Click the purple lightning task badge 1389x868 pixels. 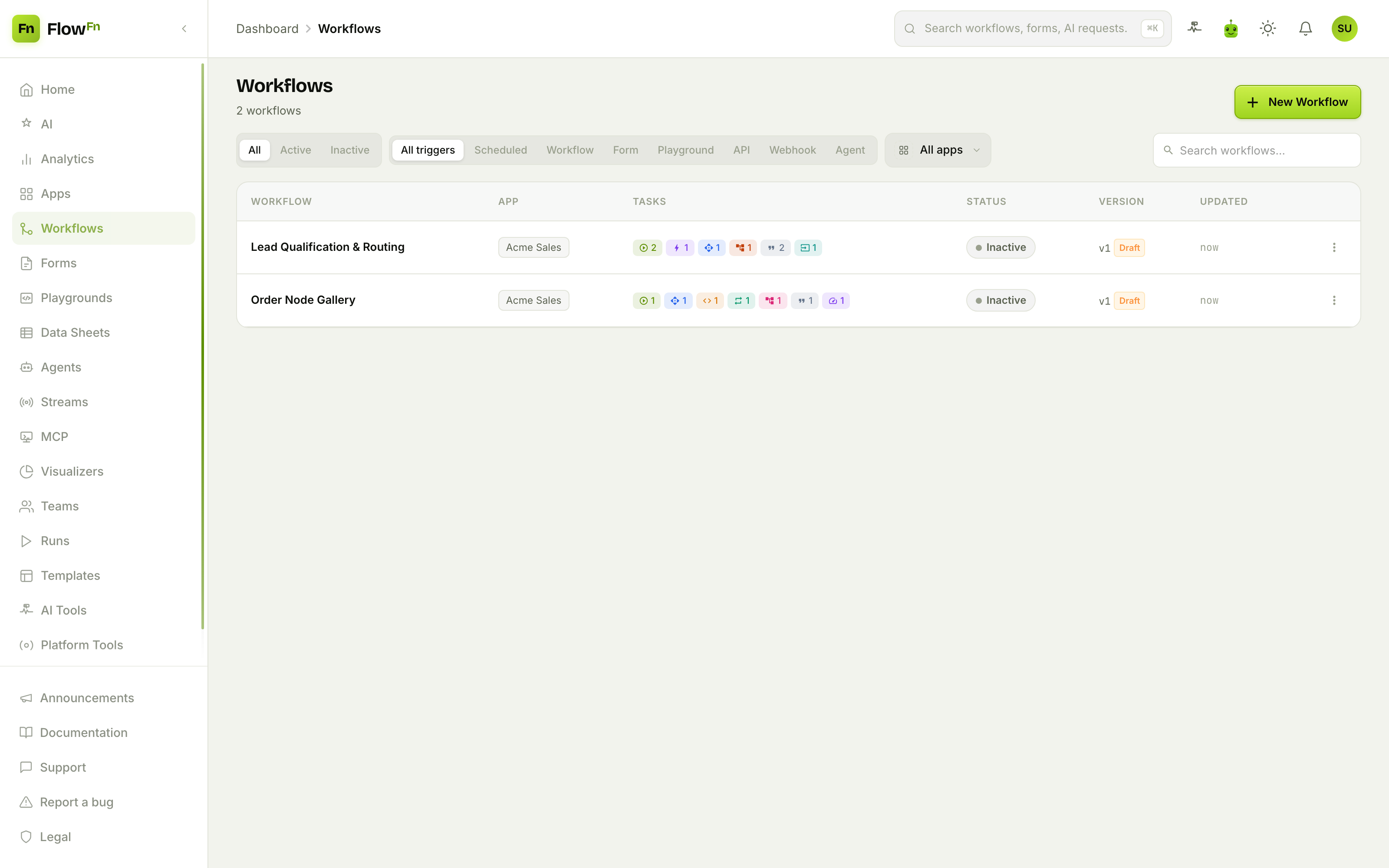coord(680,248)
